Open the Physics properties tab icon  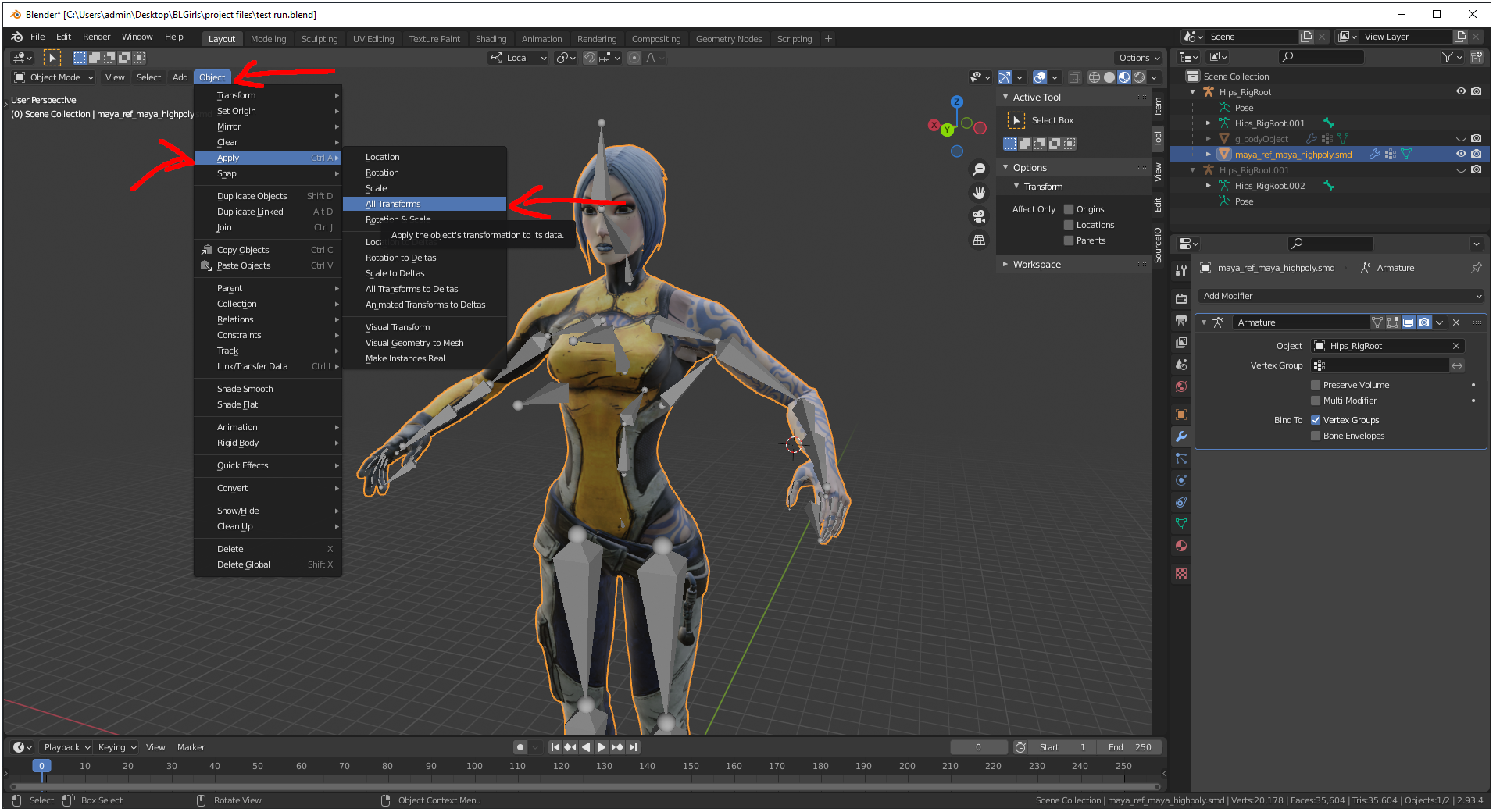pyautogui.click(x=1181, y=480)
